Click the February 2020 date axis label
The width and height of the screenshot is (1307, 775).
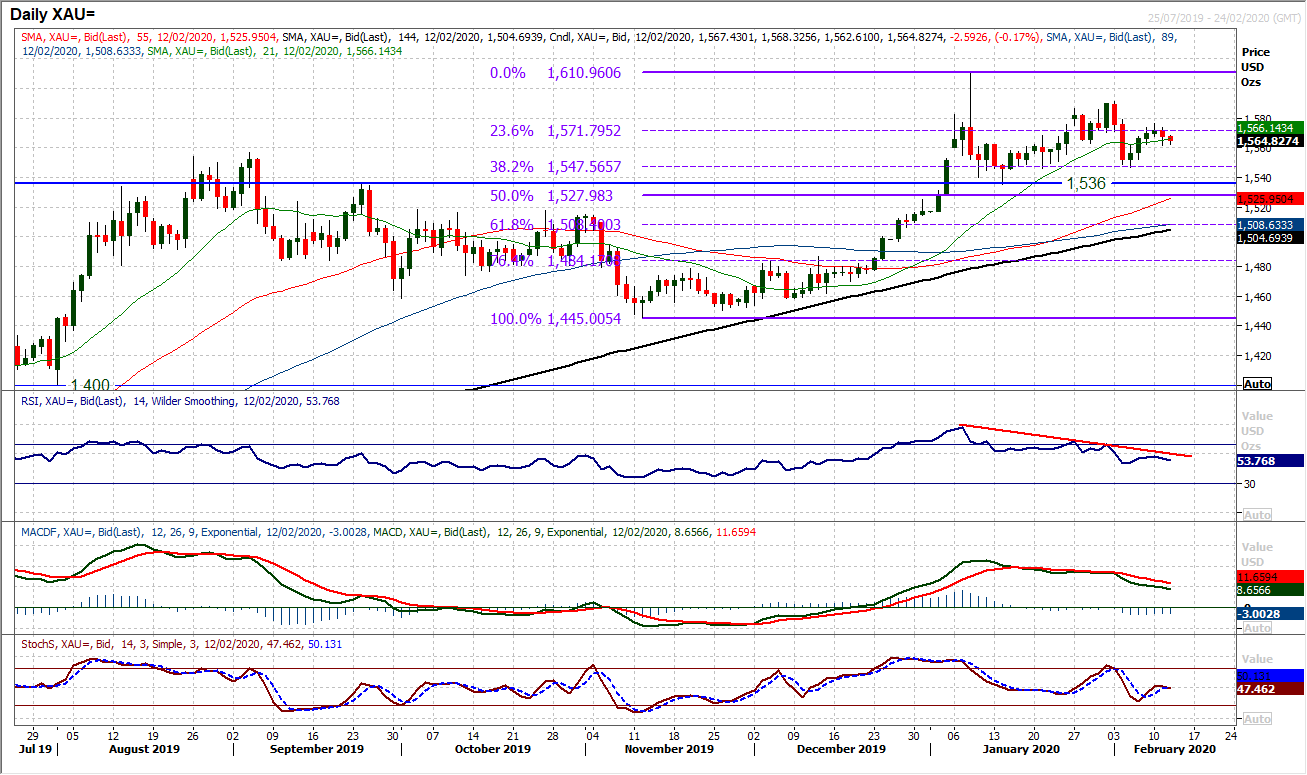tap(1174, 748)
